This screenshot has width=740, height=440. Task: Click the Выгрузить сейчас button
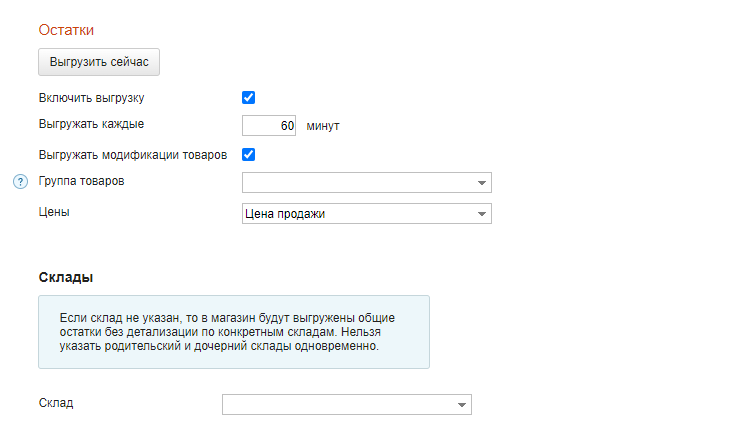(x=99, y=62)
